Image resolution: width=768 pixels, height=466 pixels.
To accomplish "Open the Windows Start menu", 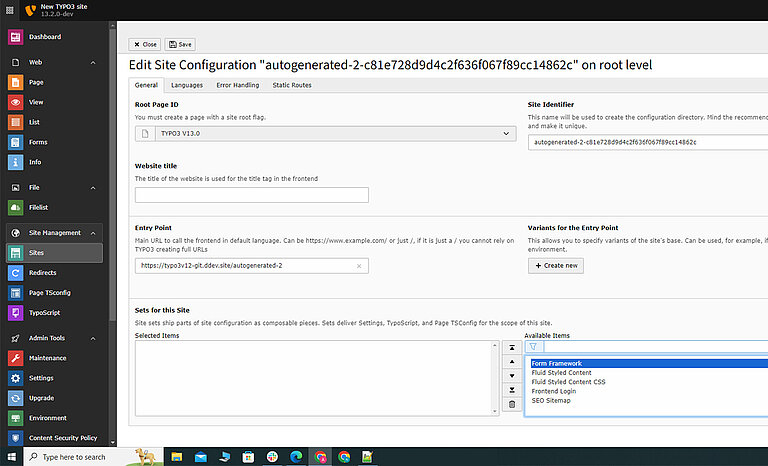I will pos(11,457).
